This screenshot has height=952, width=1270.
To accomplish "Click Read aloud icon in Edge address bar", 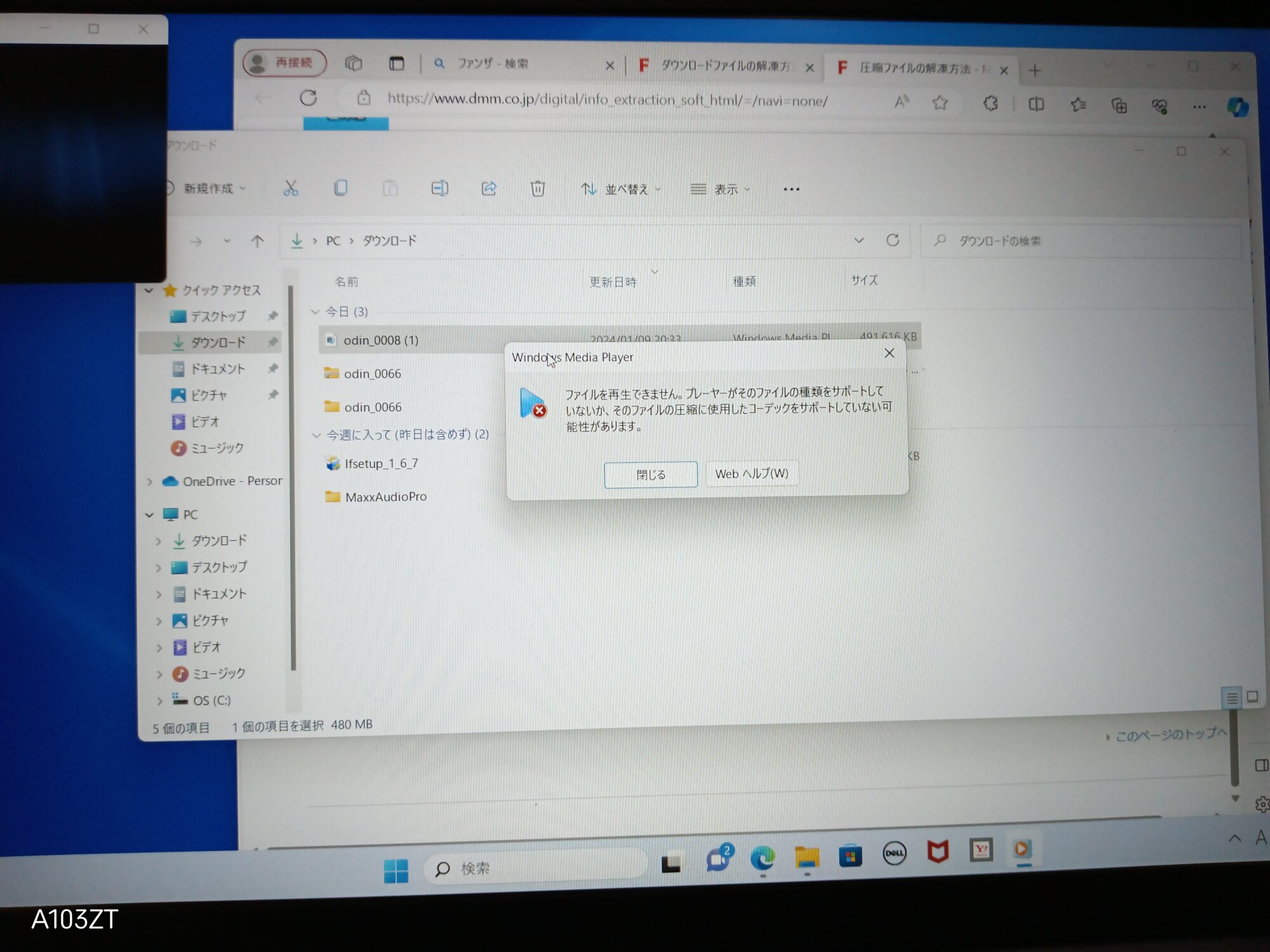I will pyautogui.click(x=902, y=102).
